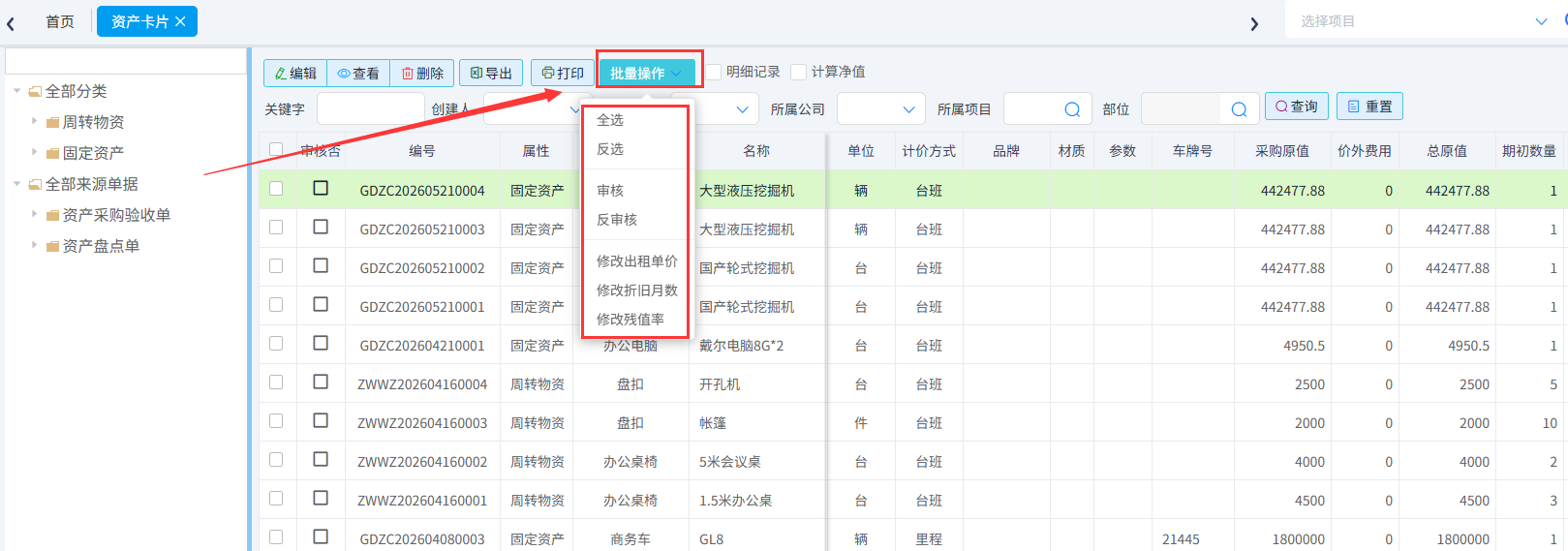The height and width of the screenshot is (551, 1568).
Task: Click the 采购原值 column header
Action: [x=1282, y=151]
